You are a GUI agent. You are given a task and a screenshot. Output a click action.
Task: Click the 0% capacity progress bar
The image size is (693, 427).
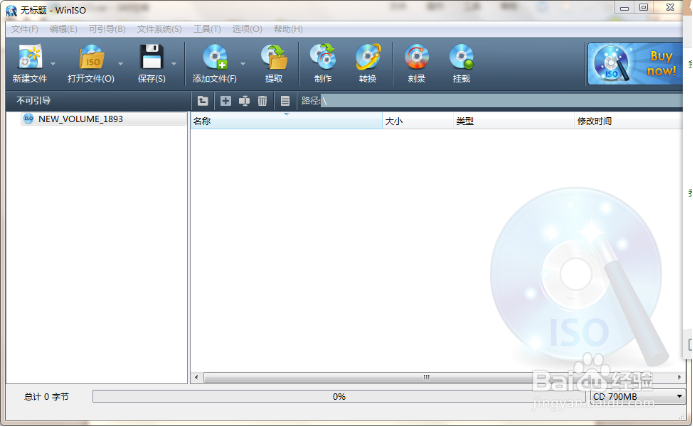click(x=339, y=396)
